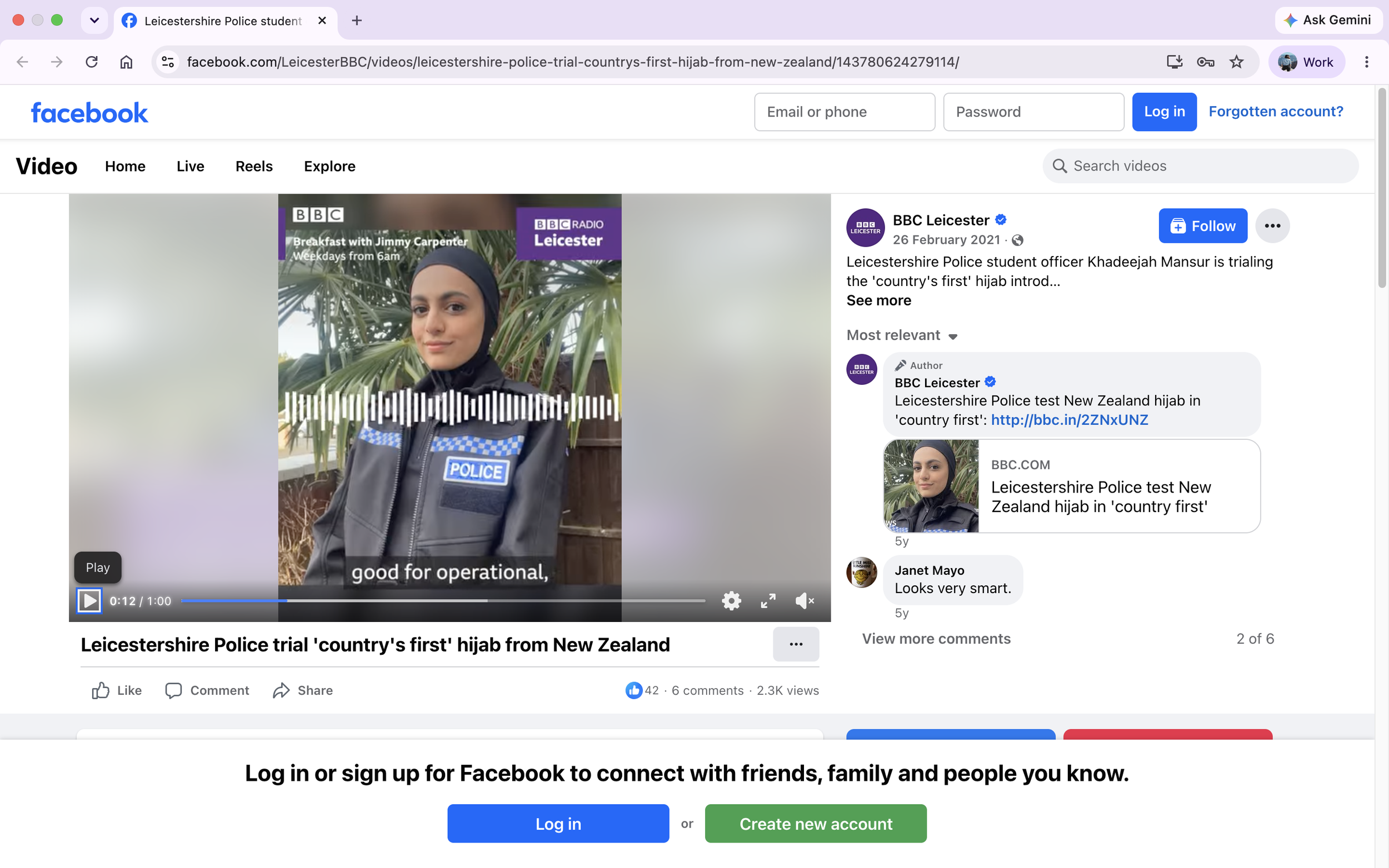Open the password manager key icon
This screenshot has width=1389, height=868.
pyautogui.click(x=1205, y=62)
